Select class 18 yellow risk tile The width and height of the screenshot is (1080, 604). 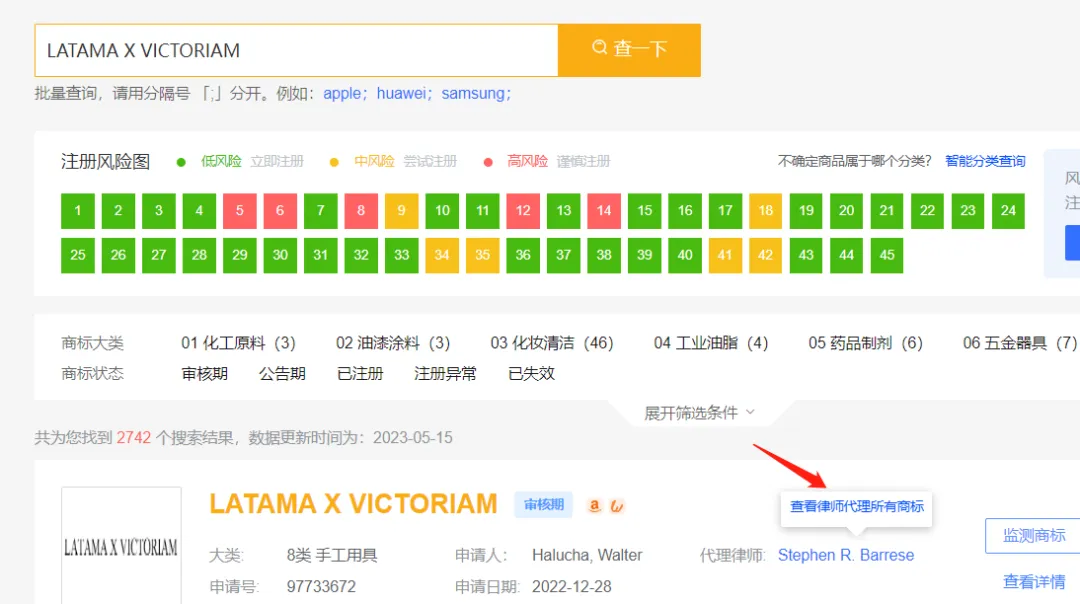[x=765, y=211]
